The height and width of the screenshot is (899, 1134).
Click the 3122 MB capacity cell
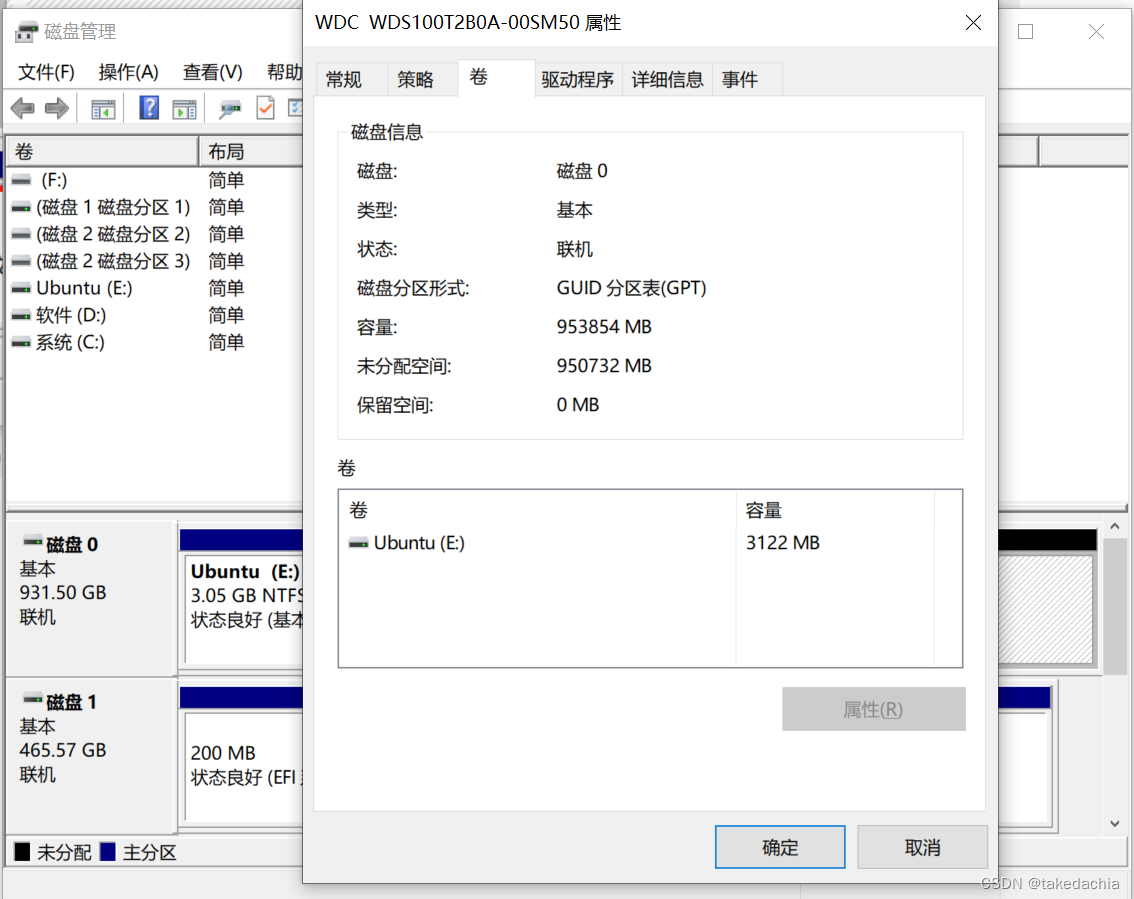[x=783, y=543]
